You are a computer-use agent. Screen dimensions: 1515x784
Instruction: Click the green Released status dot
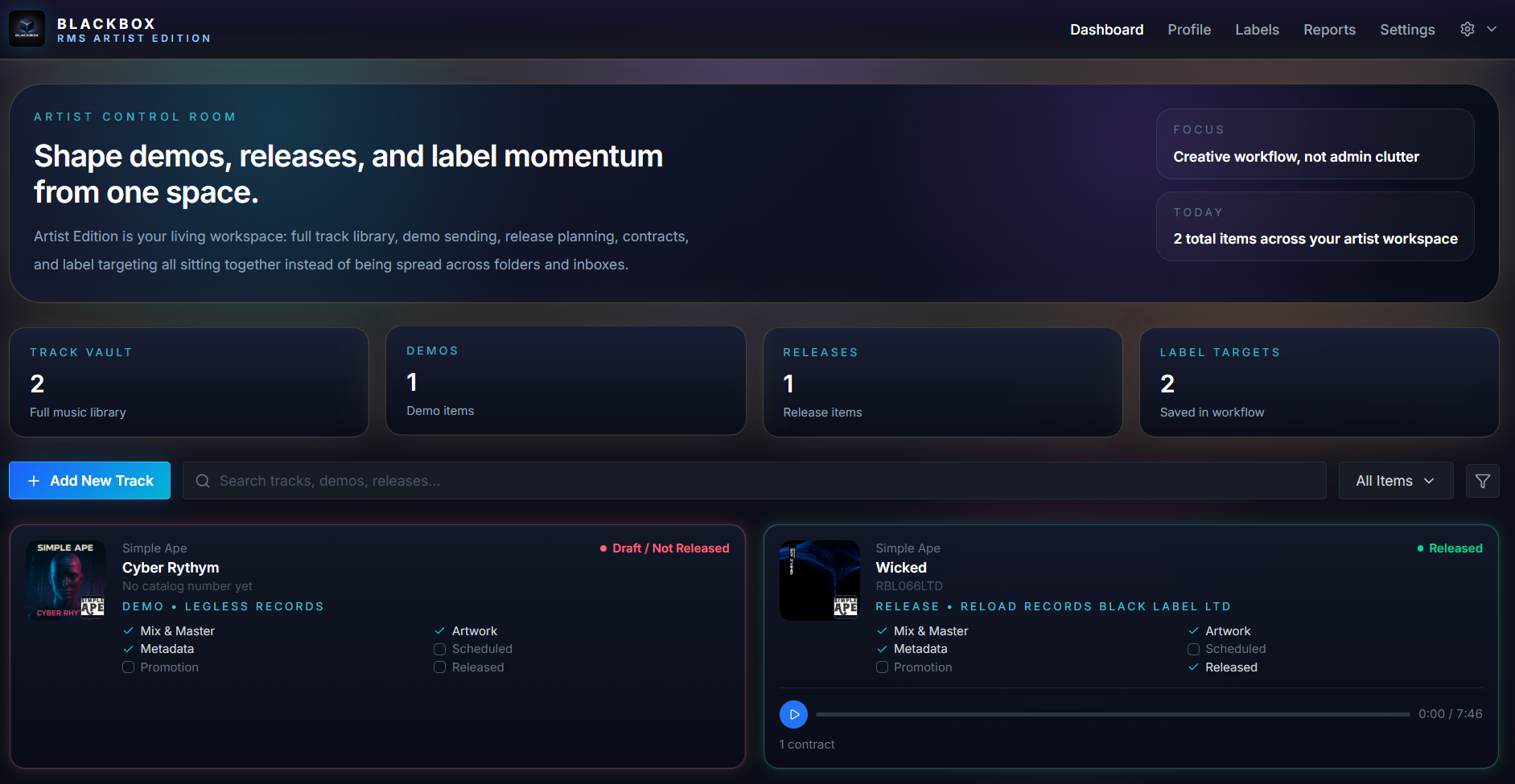coord(1420,548)
